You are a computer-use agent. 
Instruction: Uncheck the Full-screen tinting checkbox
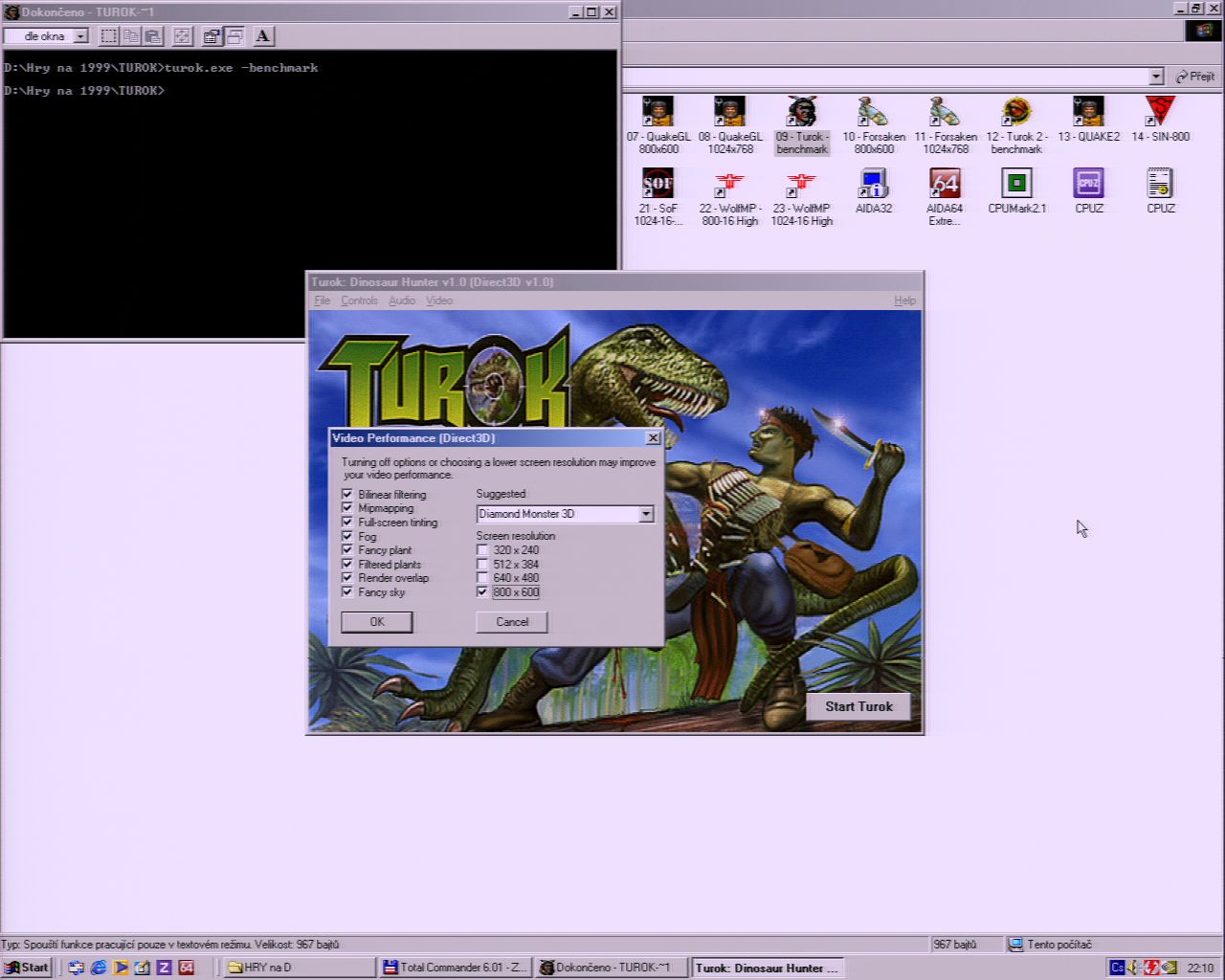click(347, 523)
